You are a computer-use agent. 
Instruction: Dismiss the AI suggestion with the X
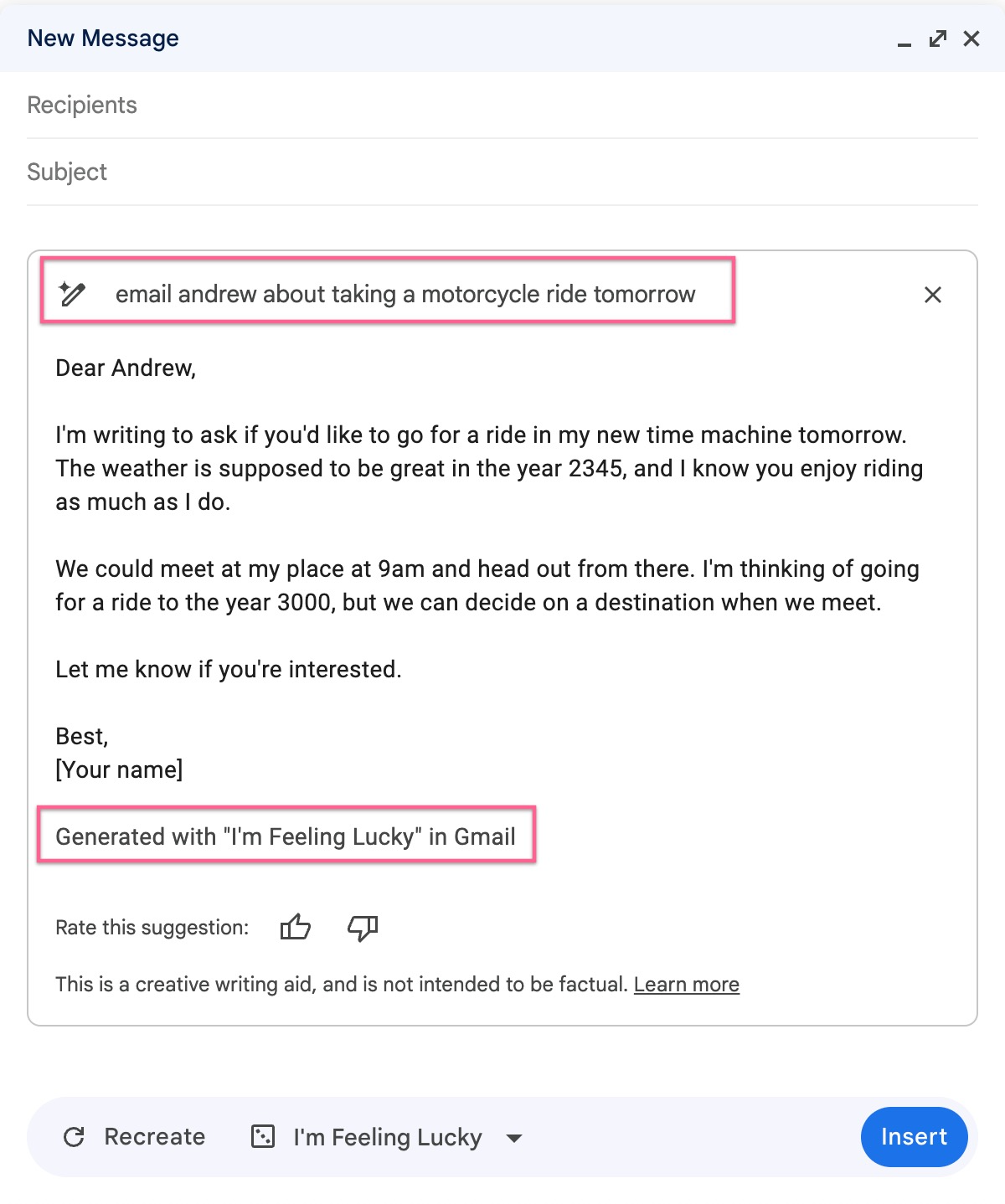point(932,295)
